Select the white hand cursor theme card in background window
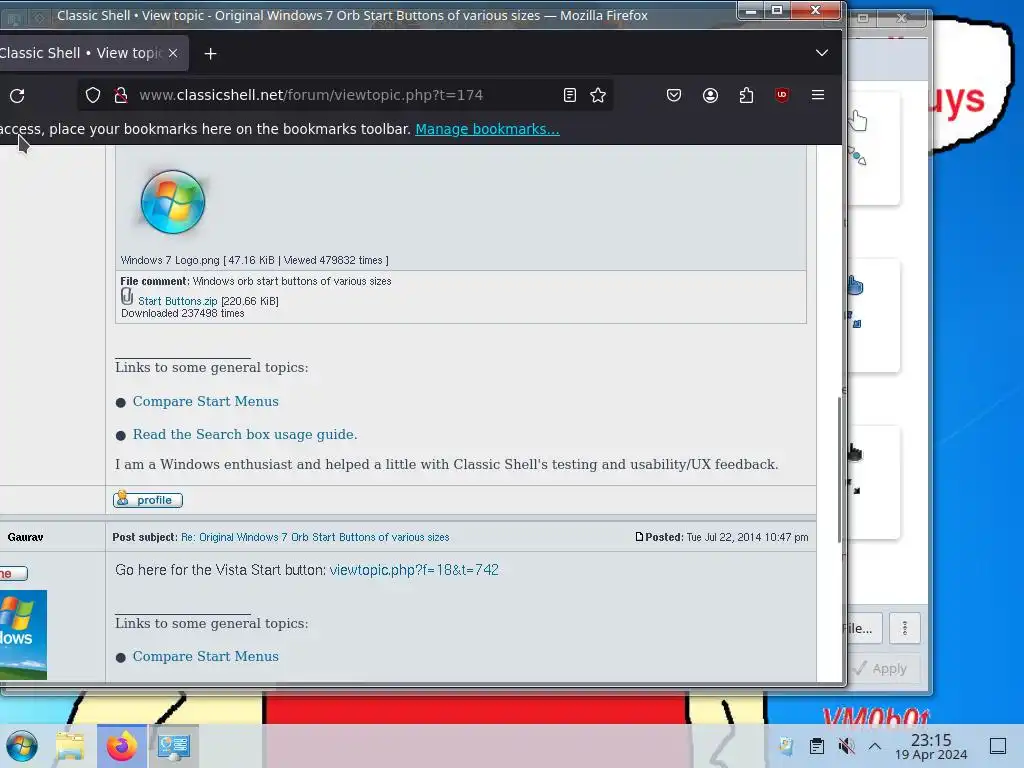 pos(872,148)
